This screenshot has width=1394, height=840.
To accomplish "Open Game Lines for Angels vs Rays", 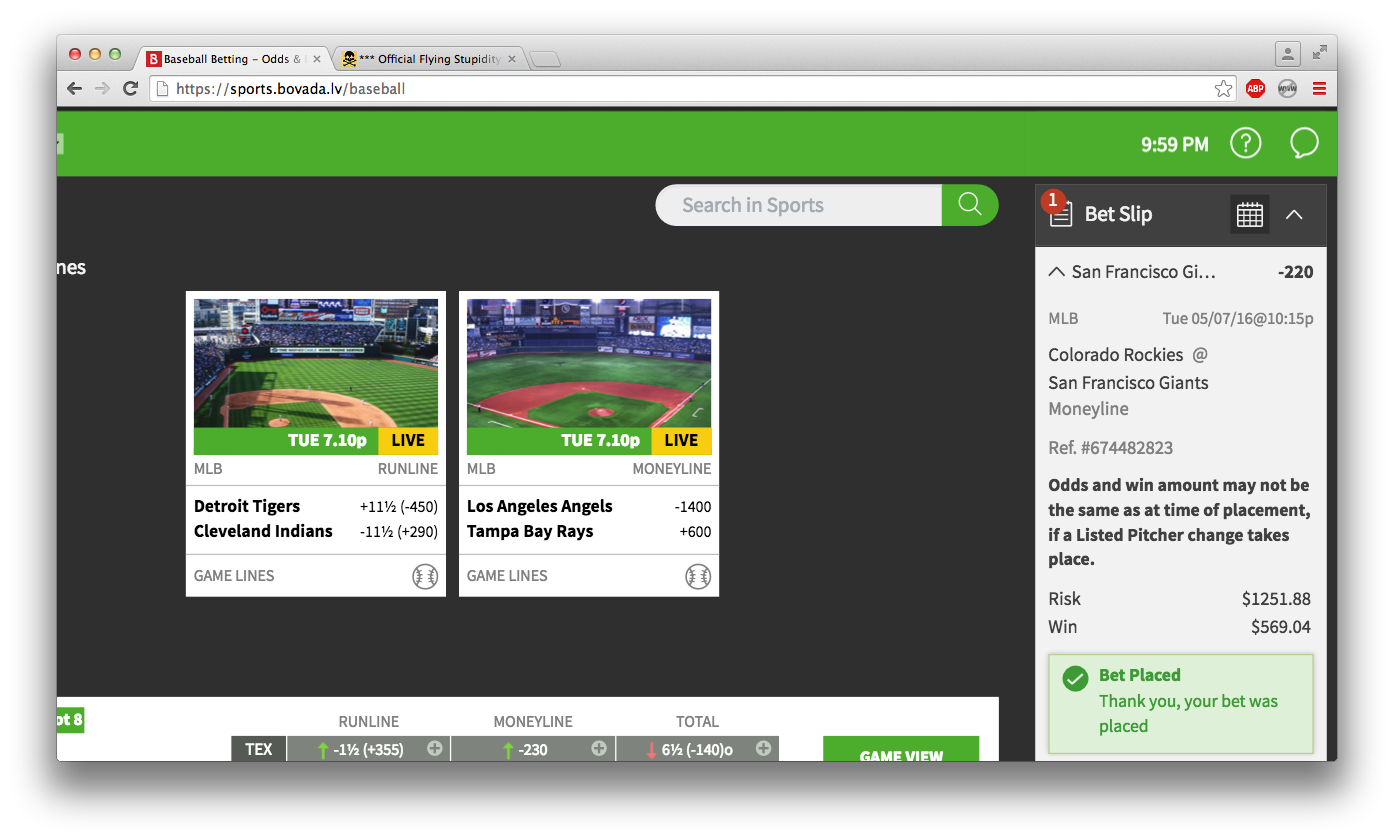I will click(x=507, y=576).
